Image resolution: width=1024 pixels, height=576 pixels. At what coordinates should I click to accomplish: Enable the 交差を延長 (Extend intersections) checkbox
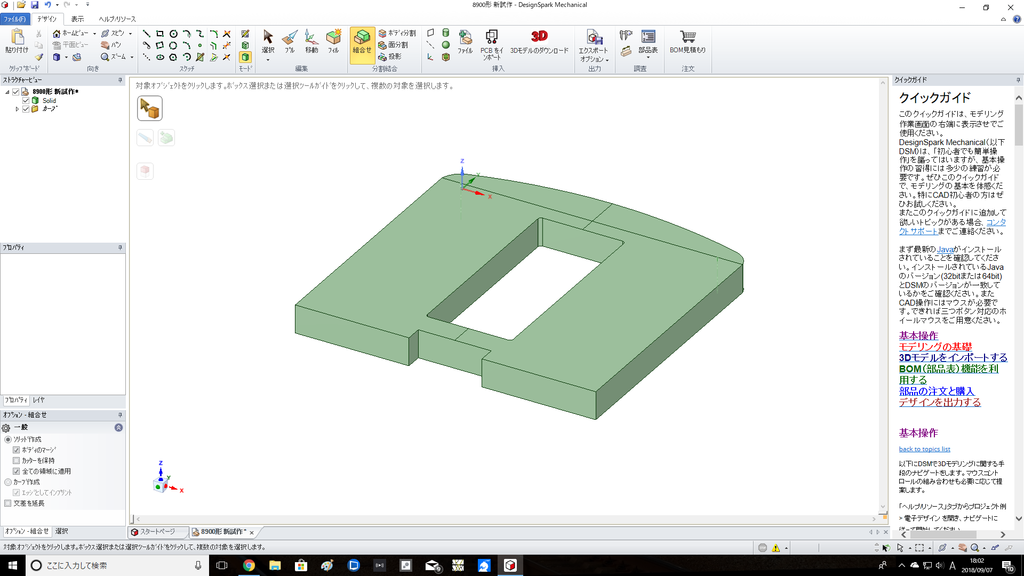tap(8, 504)
